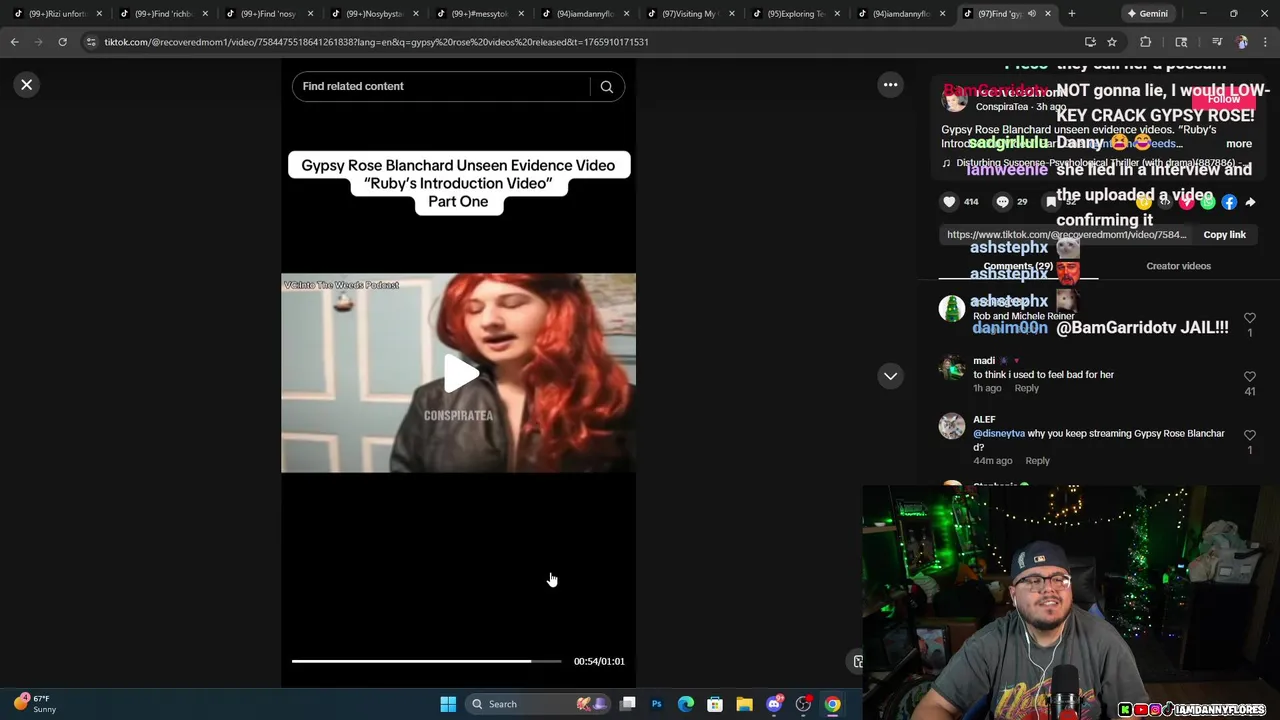The image size is (1280, 720).
Task: Open the browser extensions puzzle icon
Action: point(1146,42)
